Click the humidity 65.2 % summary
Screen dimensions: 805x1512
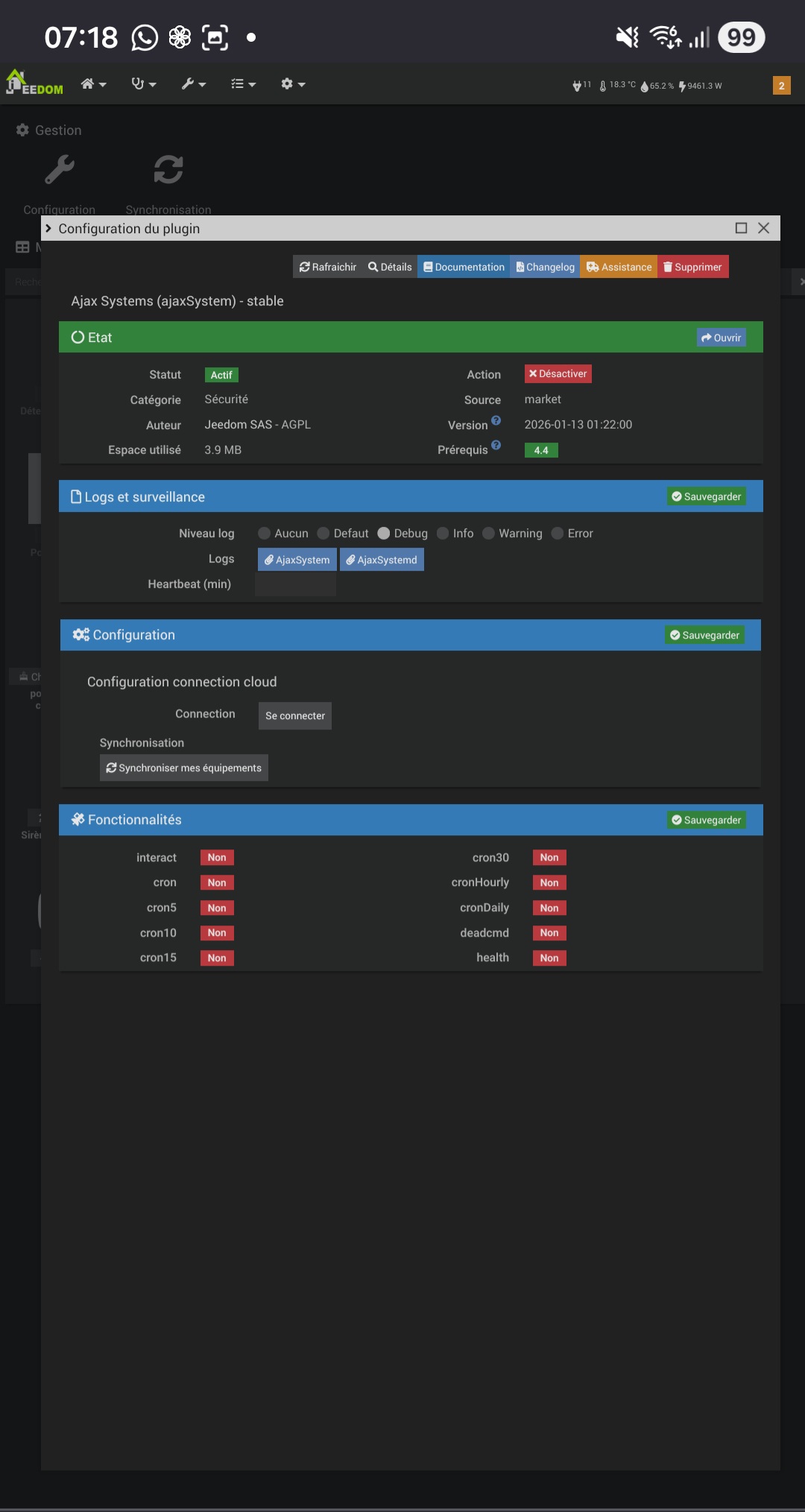tap(657, 86)
